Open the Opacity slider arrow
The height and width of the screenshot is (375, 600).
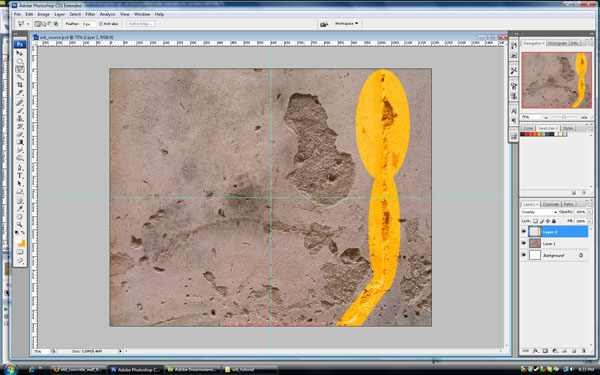[x=589, y=212]
